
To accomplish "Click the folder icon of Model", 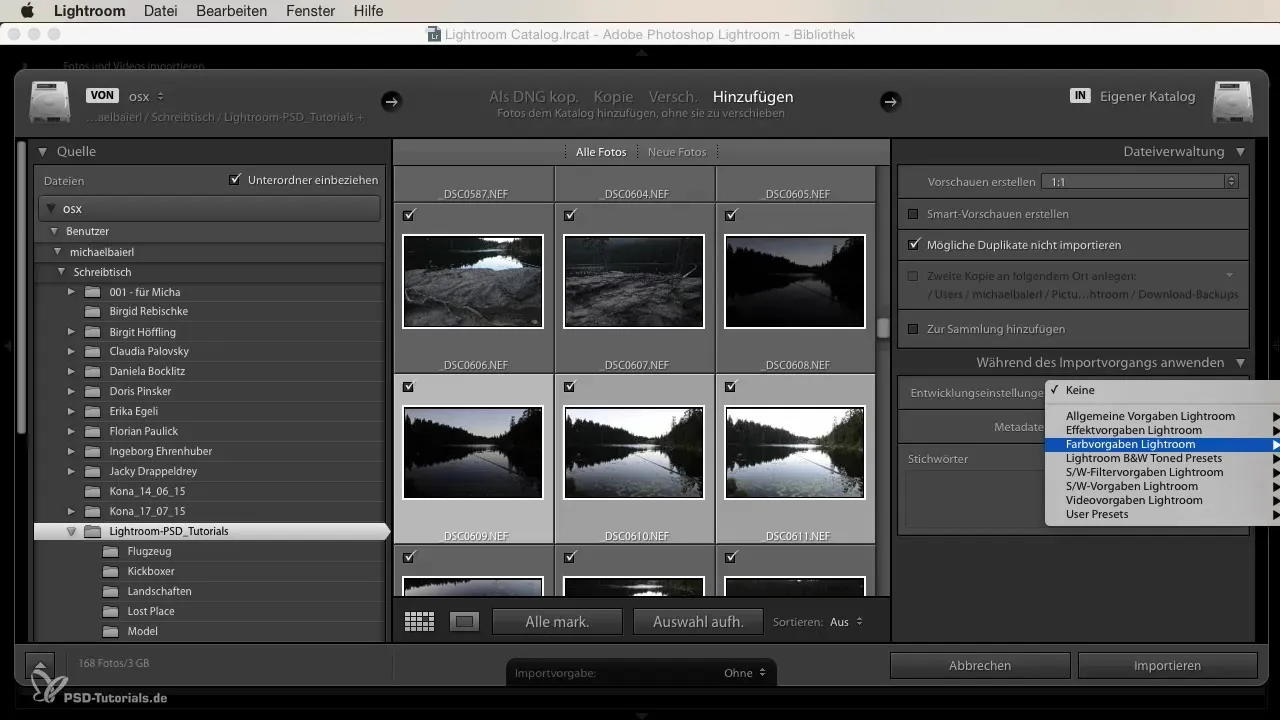I will [x=109, y=631].
